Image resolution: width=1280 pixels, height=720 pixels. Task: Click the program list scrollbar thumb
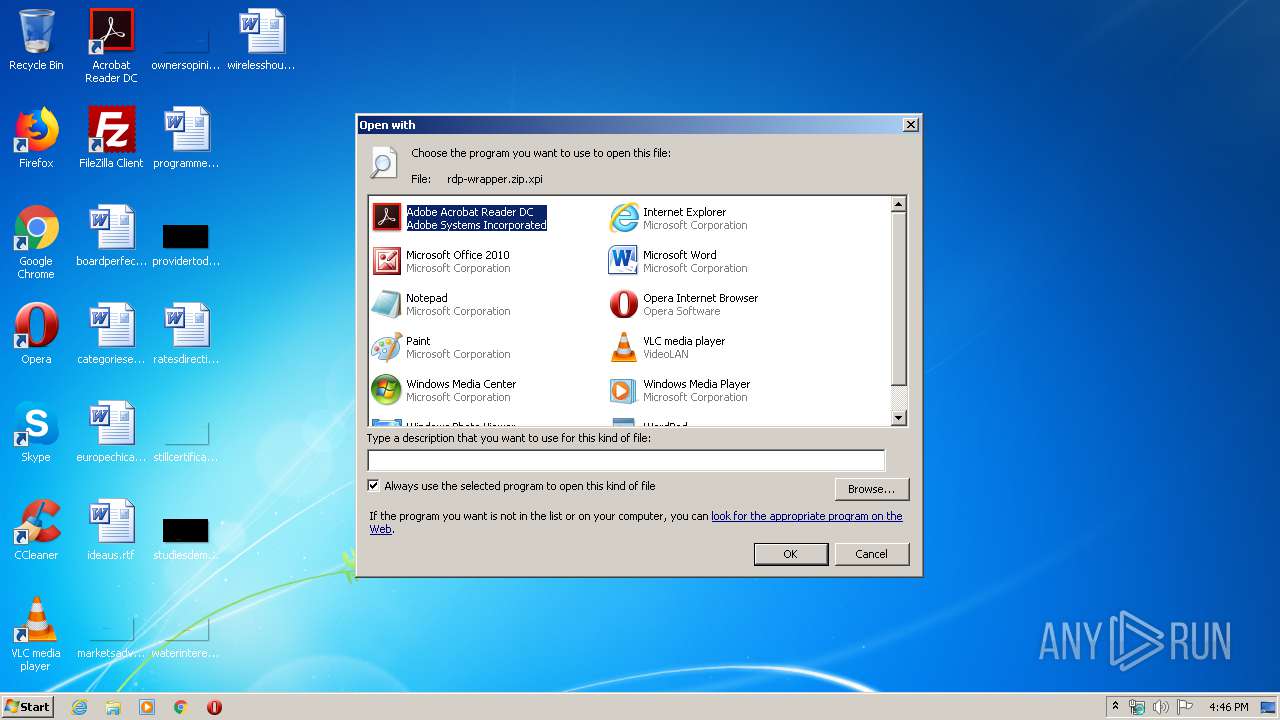[898, 299]
